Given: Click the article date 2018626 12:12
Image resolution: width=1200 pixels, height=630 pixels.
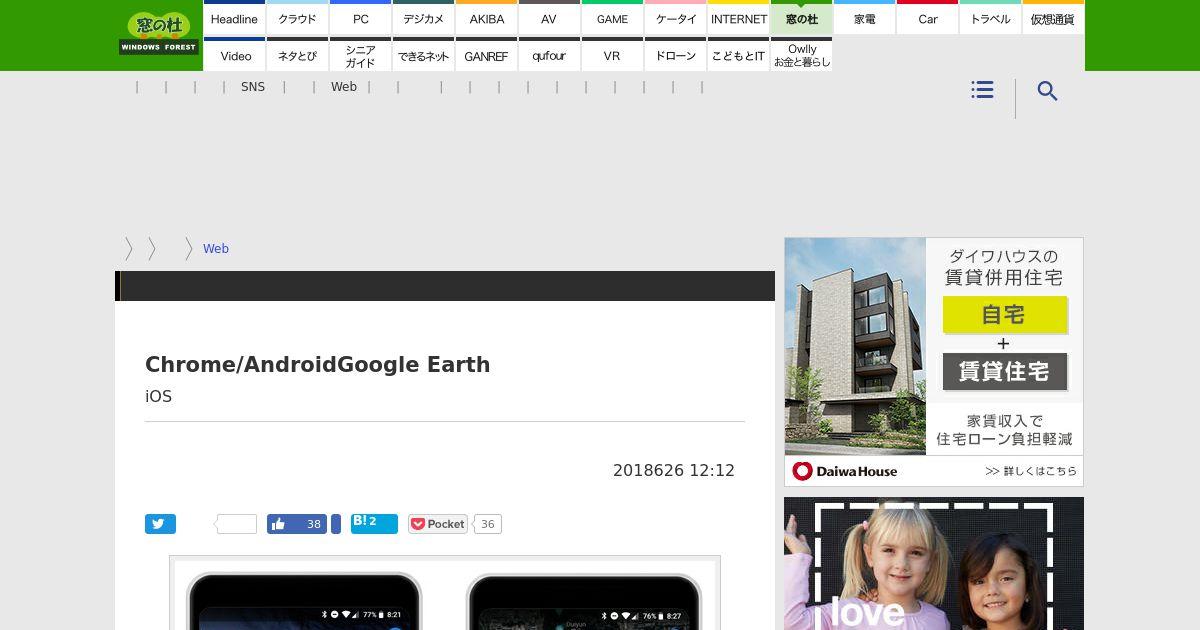Looking at the screenshot, I should click(x=674, y=470).
